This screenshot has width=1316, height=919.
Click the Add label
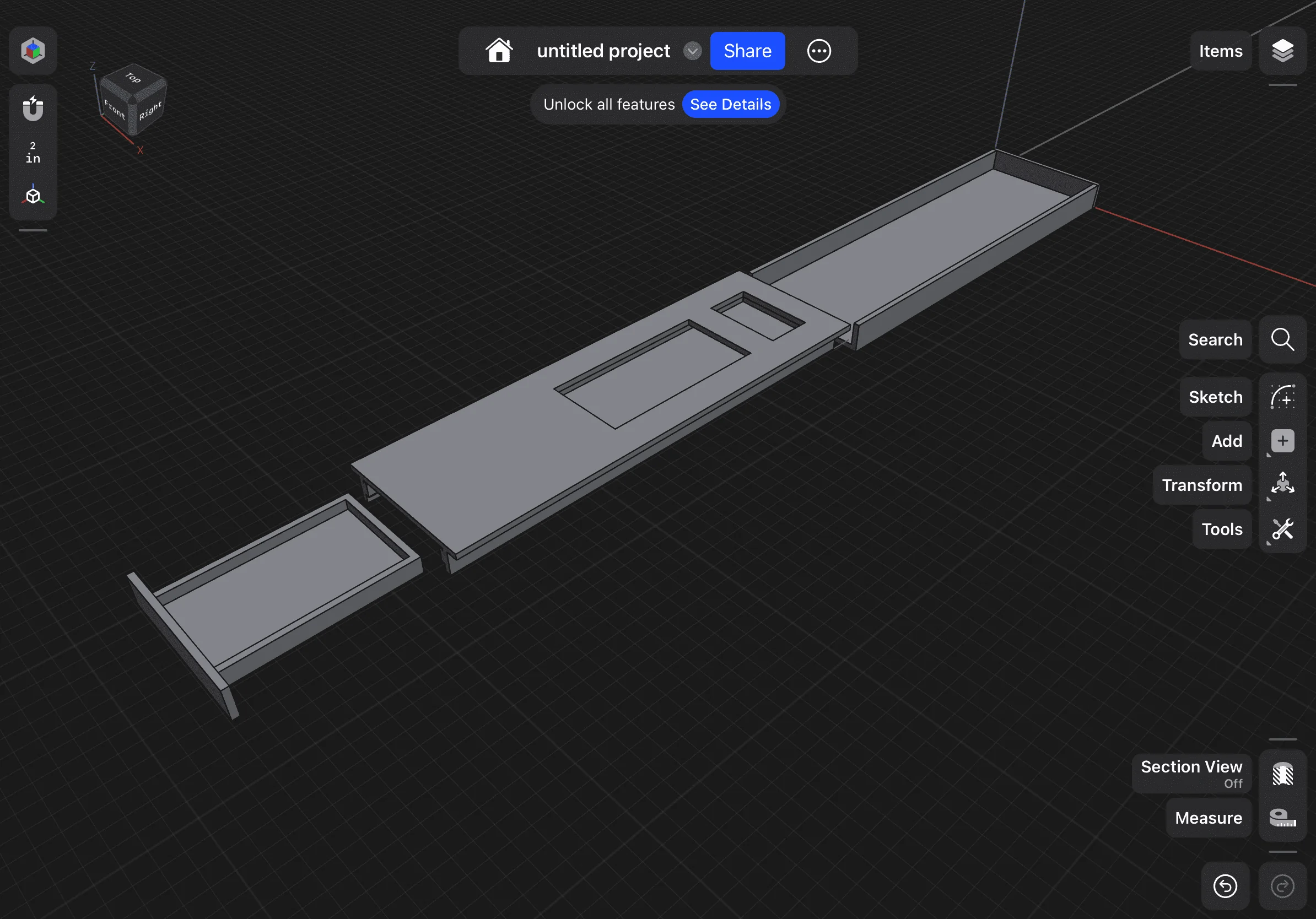(1227, 441)
